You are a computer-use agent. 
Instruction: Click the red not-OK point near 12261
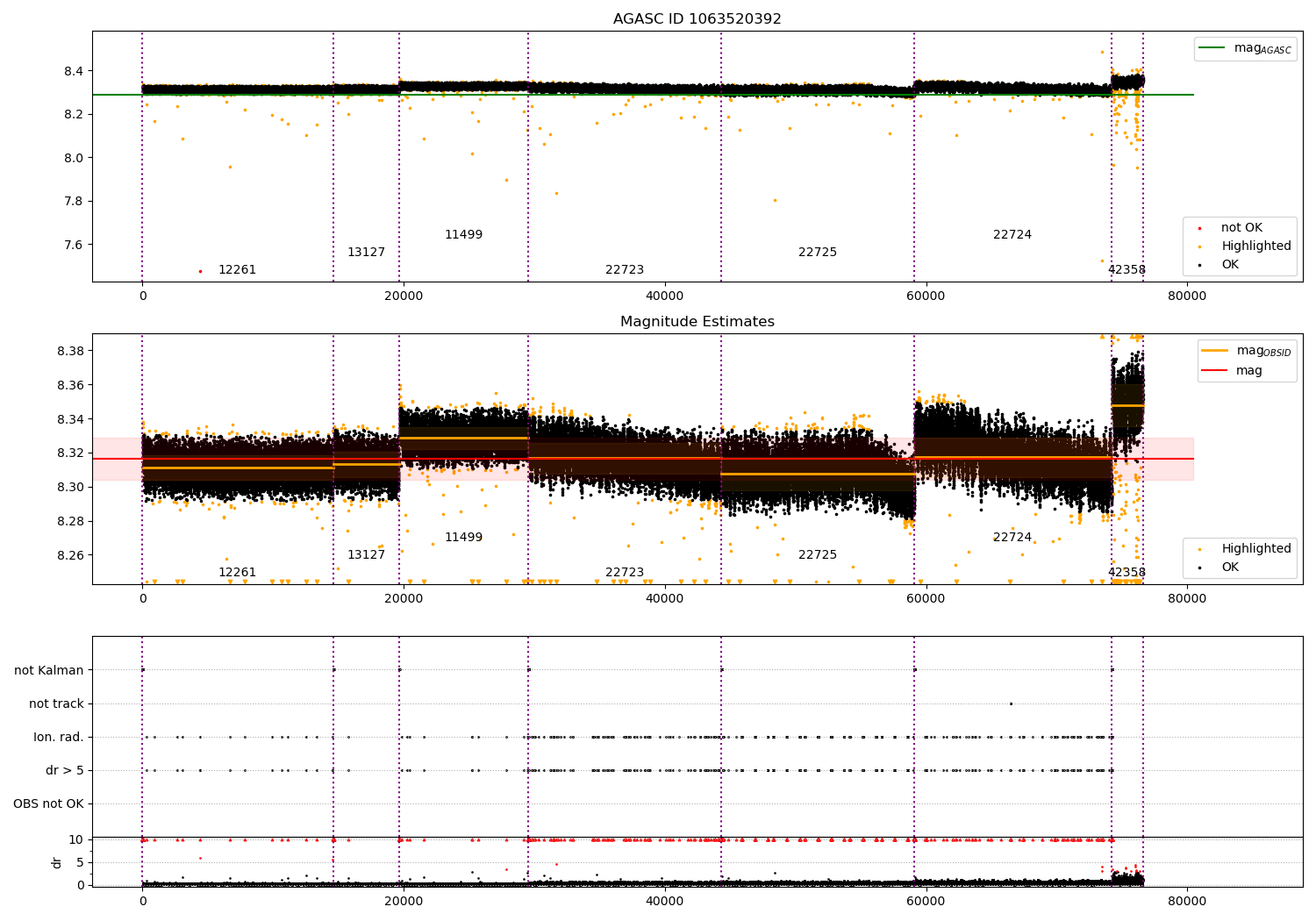(x=200, y=271)
